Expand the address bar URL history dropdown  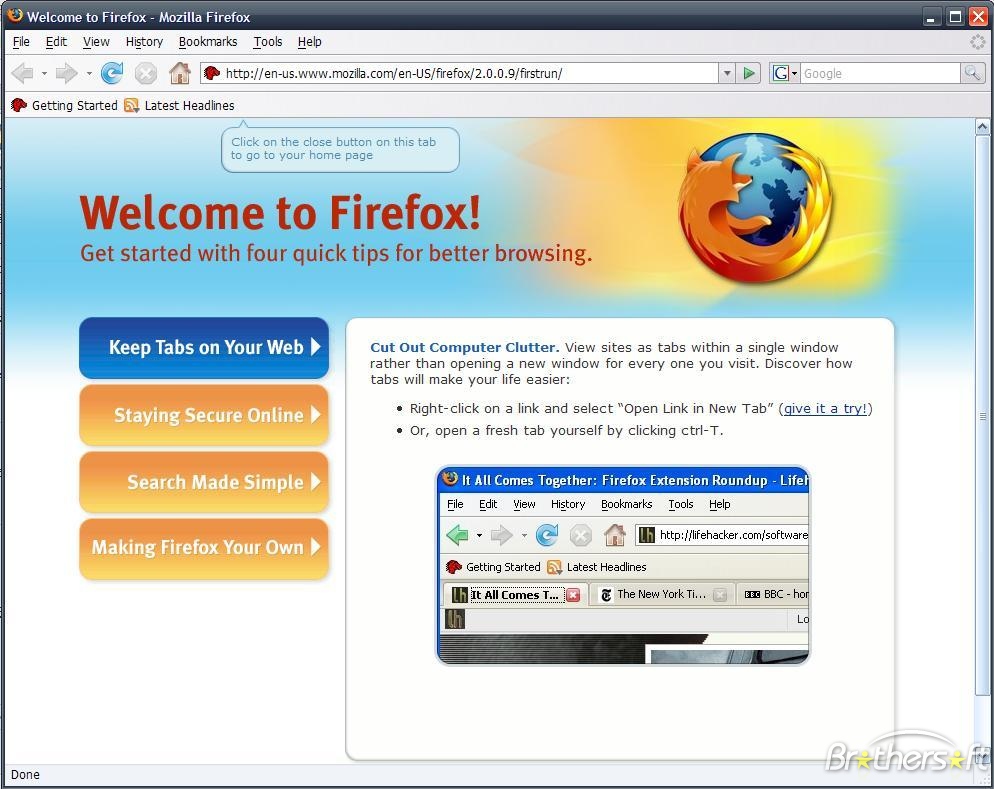pyautogui.click(x=727, y=74)
